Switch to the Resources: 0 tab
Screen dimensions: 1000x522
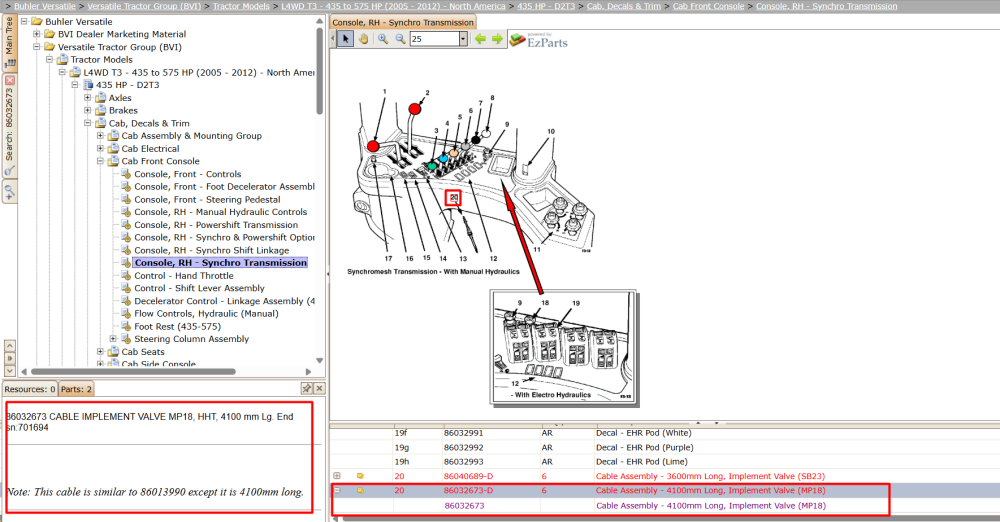pos(29,389)
